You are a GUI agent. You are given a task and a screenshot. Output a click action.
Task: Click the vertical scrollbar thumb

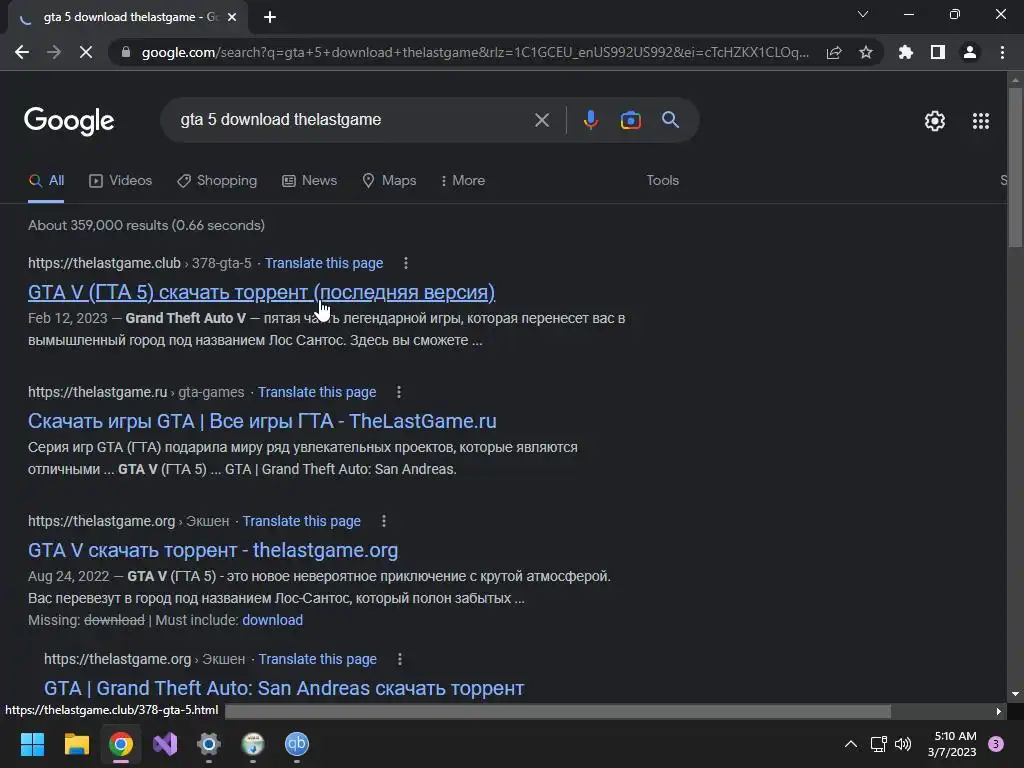1015,167
